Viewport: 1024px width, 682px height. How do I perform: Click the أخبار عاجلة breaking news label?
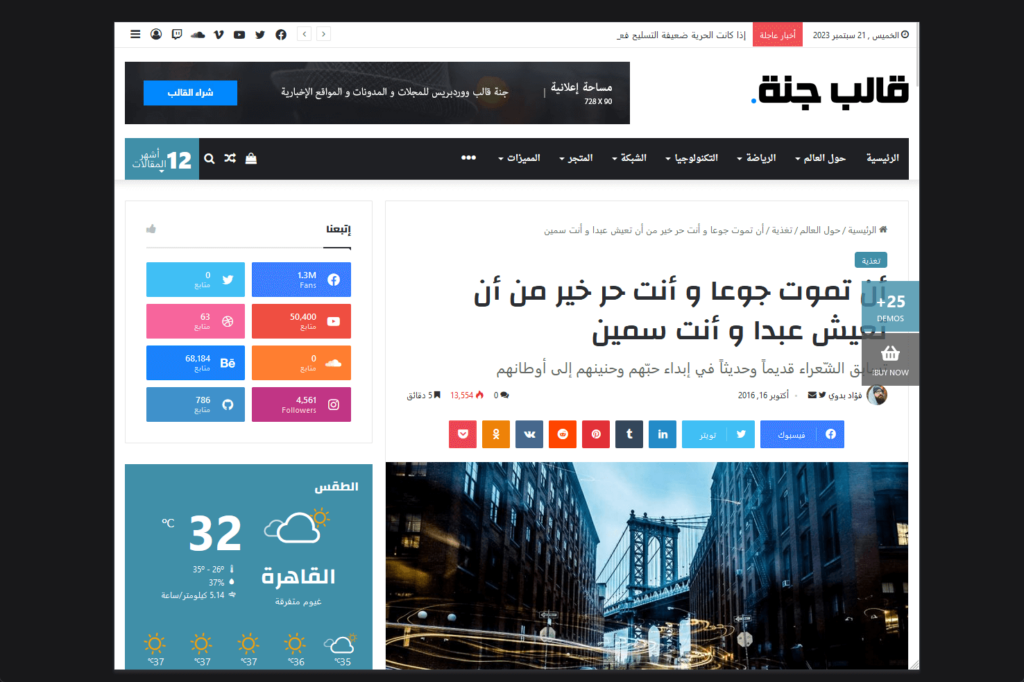point(777,35)
